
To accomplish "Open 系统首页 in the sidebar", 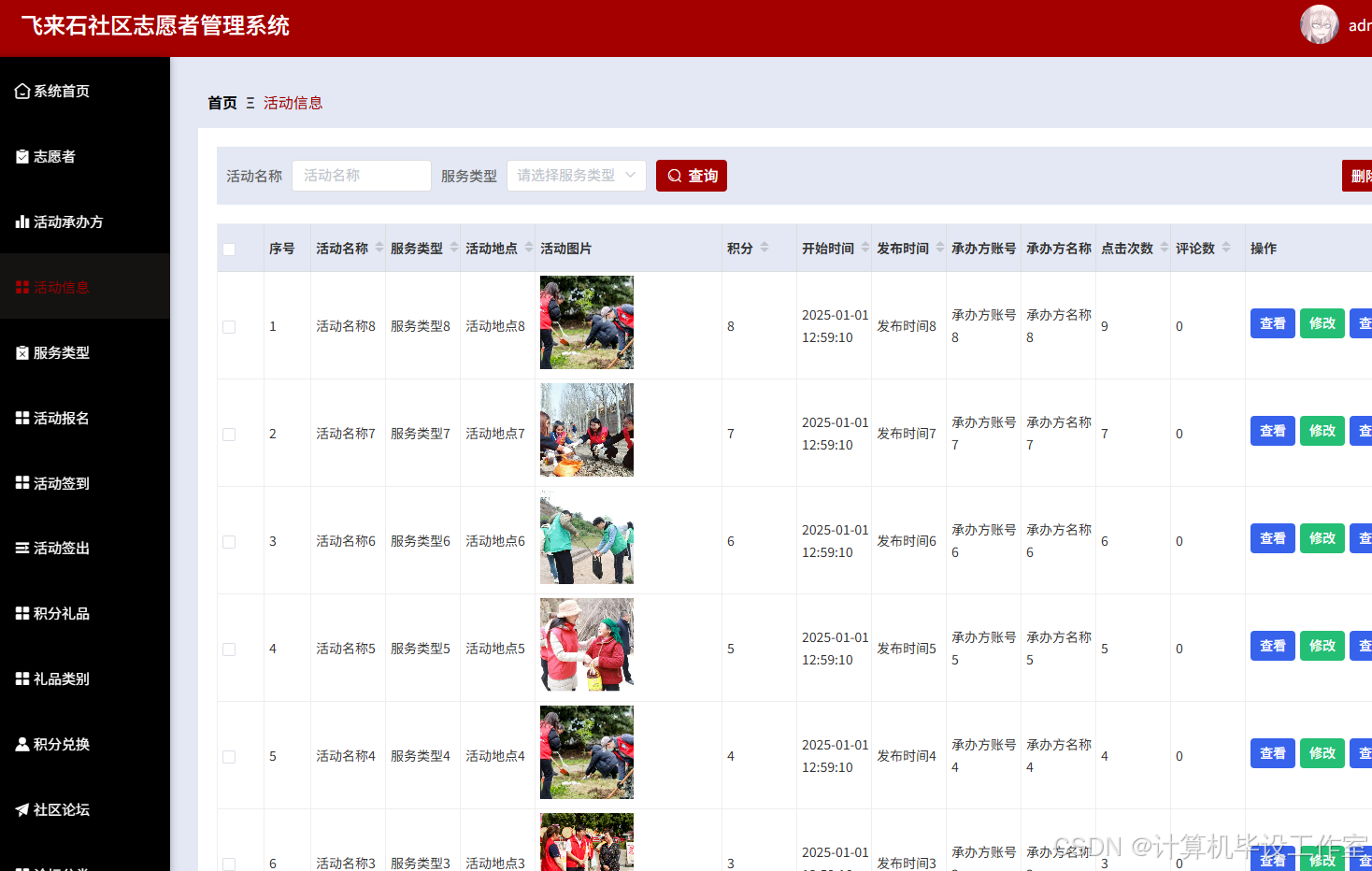I will click(85, 92).
